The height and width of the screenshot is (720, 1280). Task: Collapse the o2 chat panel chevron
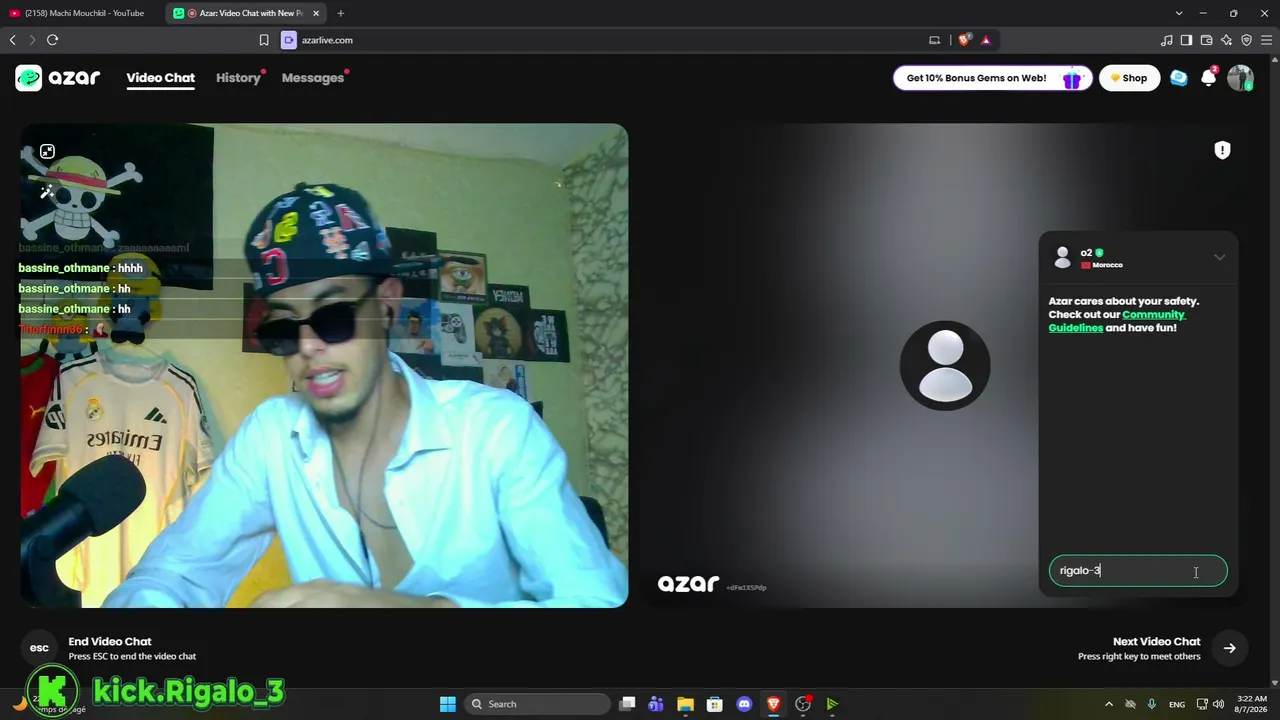1219,257
